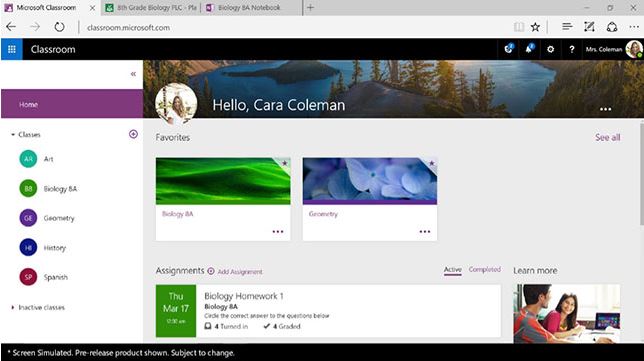Screen dimensions: 644x361
Task: Select Spanish in the classes list
Action: (56, 277)
